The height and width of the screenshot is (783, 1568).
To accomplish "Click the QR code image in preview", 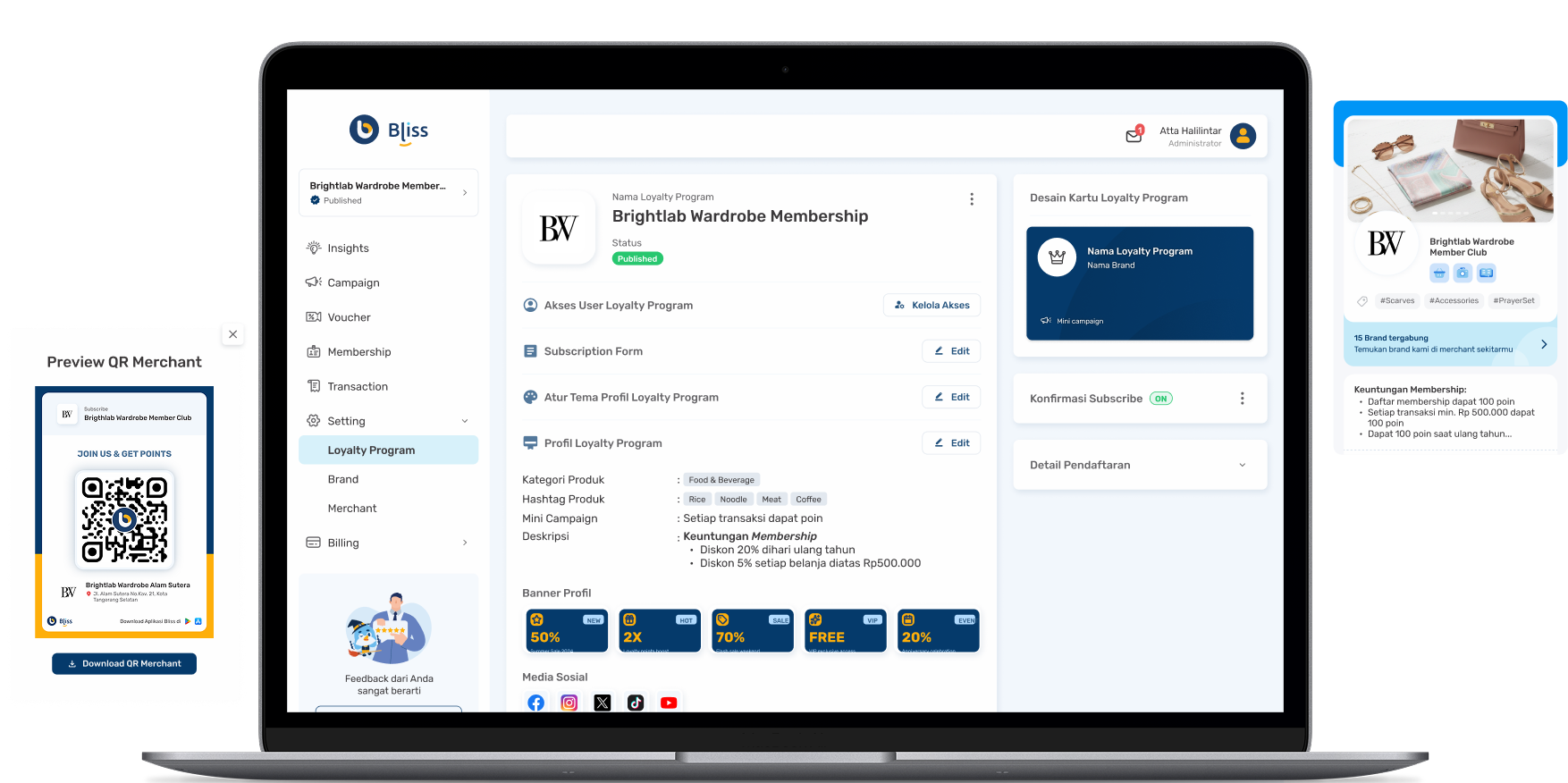I will [124, 519].
